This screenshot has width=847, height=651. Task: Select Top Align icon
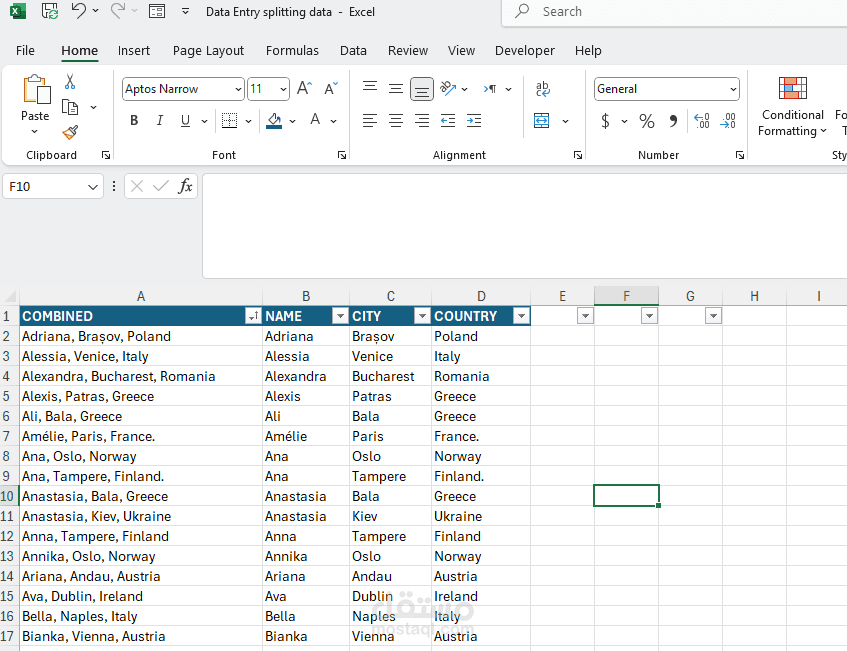click(370, 88)
